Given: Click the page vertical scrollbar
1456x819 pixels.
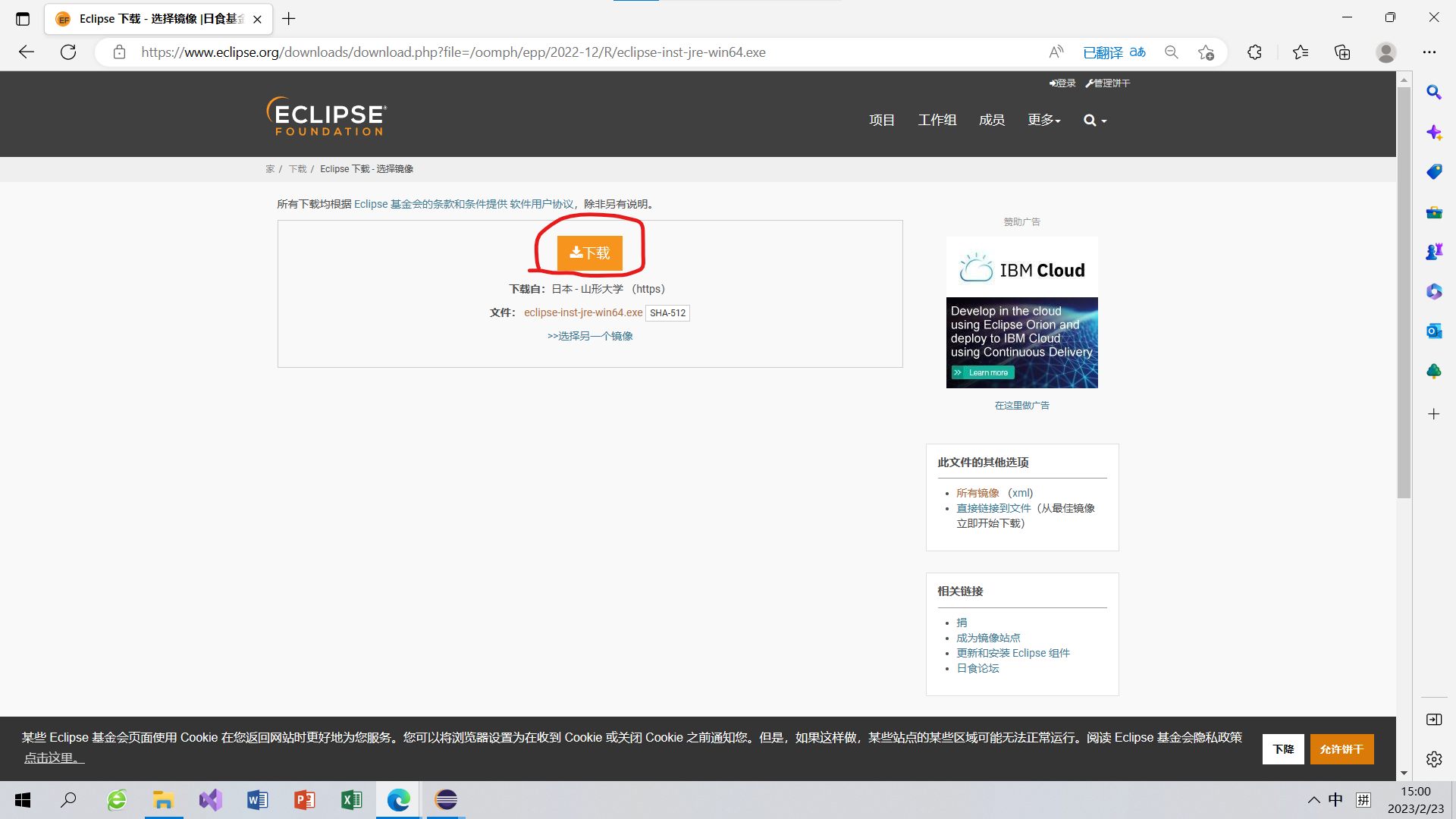Looking at the screenshot, I should pyautogui.click(x=1404, y=293).
